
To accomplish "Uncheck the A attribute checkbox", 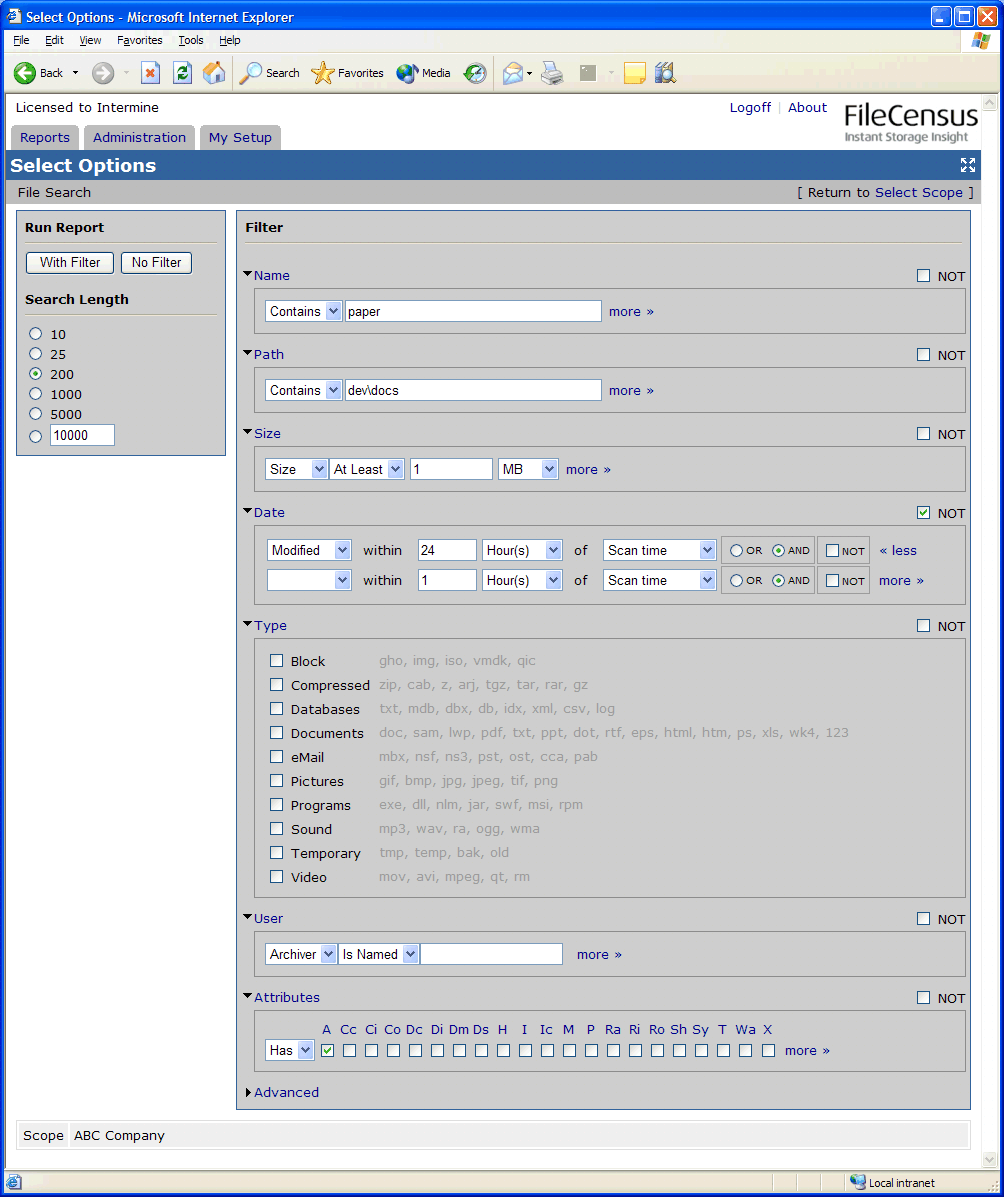I will tap(328, 1050).
